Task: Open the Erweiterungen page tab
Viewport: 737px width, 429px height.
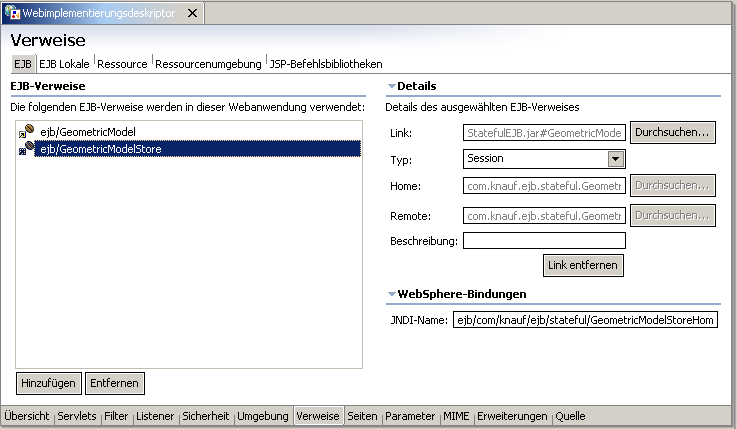Action: click(x=512, y=416)
